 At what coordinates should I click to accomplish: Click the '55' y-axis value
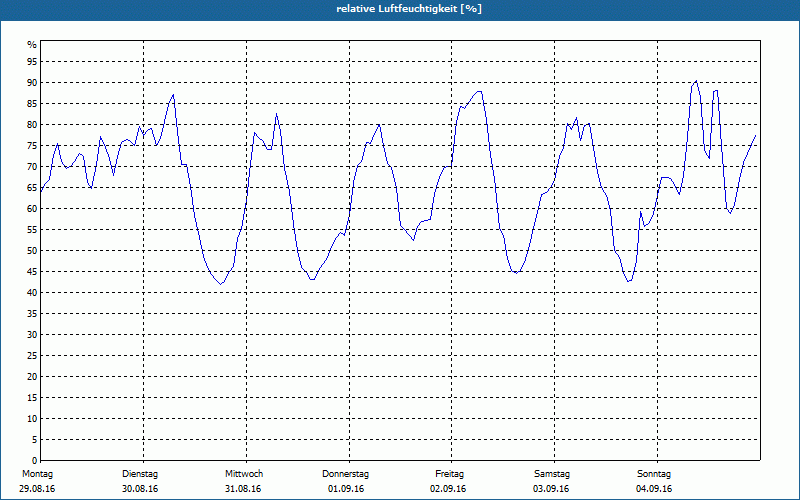pyautogui.click(x=32, y=230)
